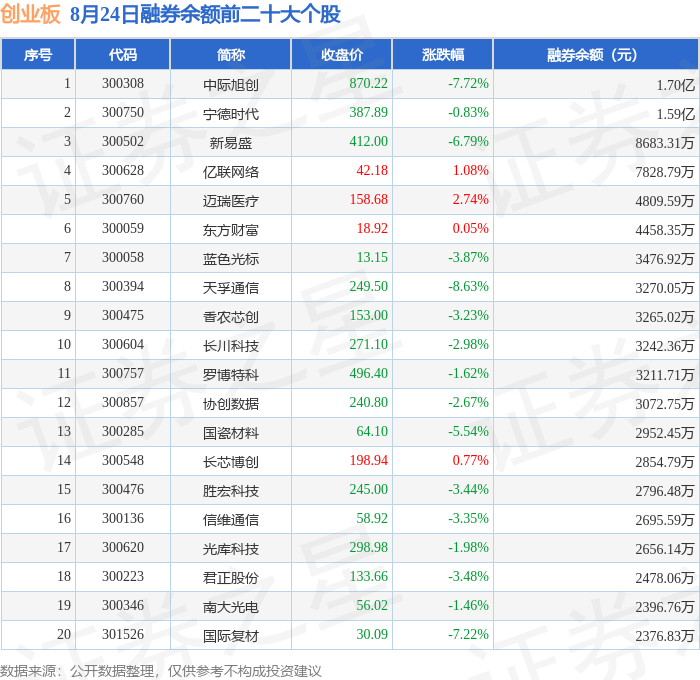This screenshot has height=680, width=700.
Task: Click stock name 亿联网络
Action: [x=231, y=172]
